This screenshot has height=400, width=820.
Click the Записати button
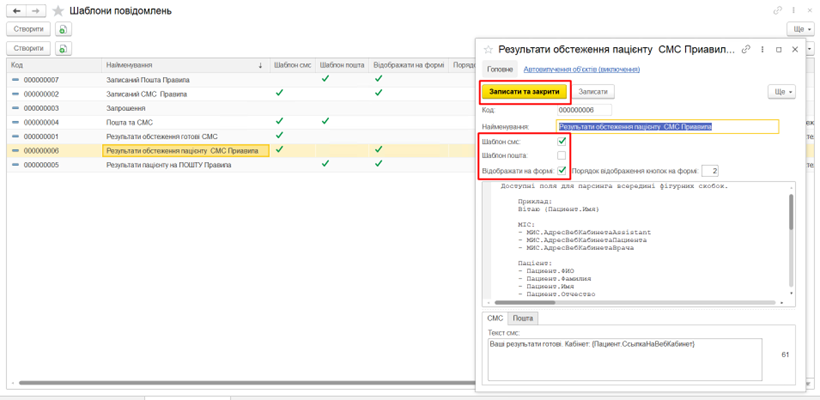tap(593, 91)
